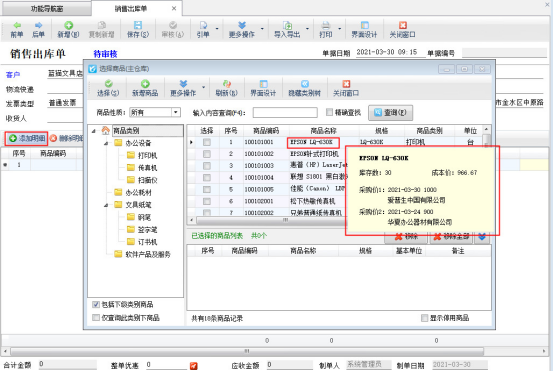Screen dimensions: 554x372
Task: Toggle the 精确查找 checkbox
Action: pos(329,112)
